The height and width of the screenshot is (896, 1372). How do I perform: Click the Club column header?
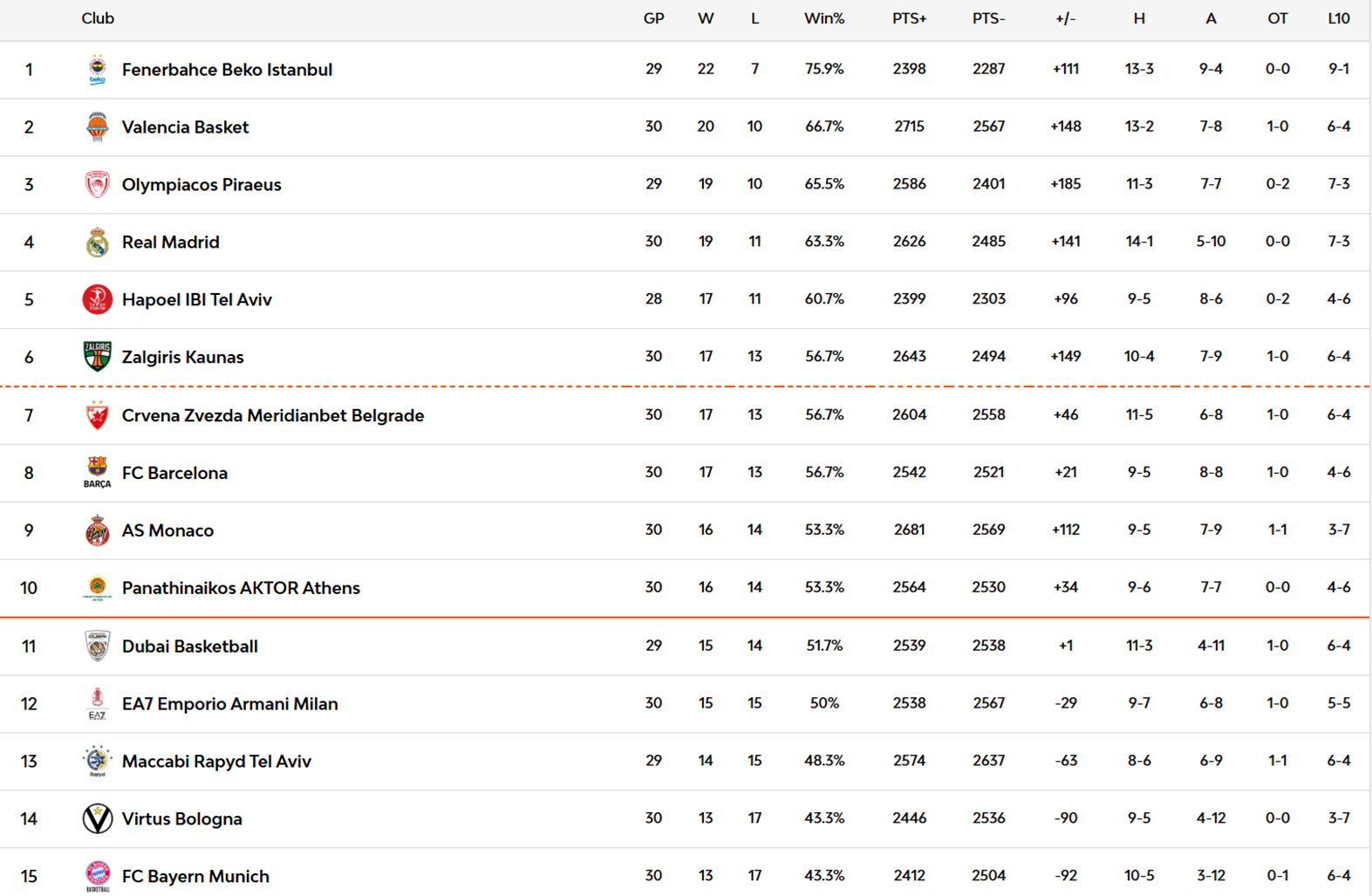[98, 18]
